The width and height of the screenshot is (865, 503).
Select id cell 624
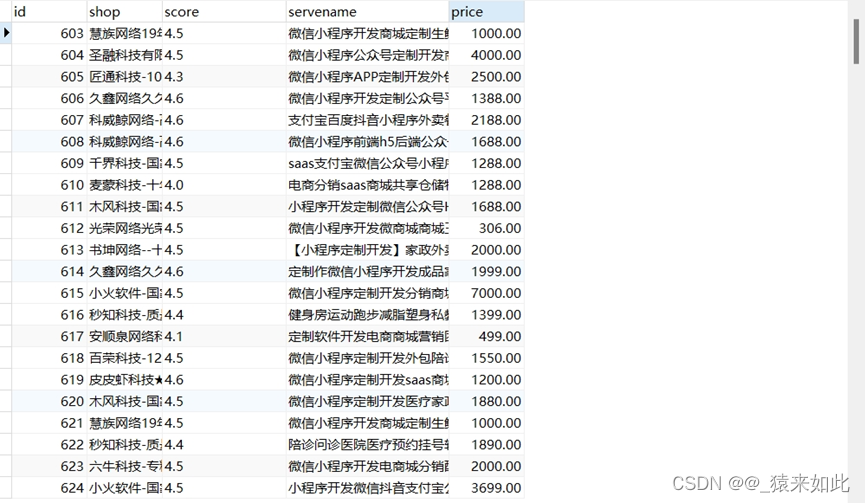click(x=49, y=488)
